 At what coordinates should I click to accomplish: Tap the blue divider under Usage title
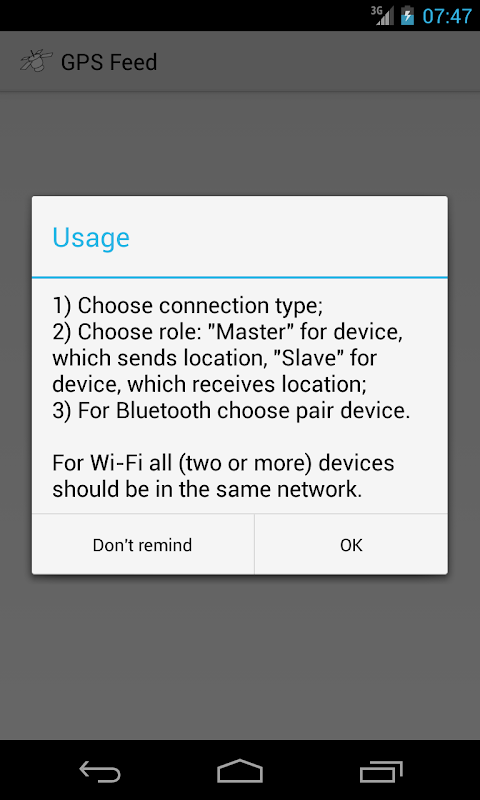[x=240, y=277]
